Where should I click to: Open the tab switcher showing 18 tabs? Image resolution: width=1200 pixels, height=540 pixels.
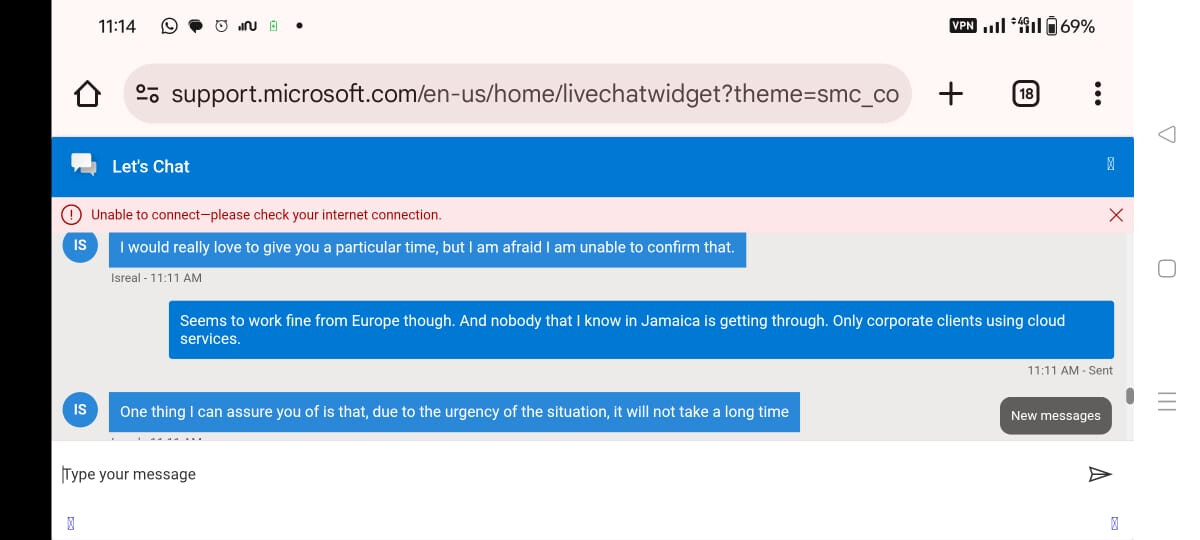pos(1025,94)
